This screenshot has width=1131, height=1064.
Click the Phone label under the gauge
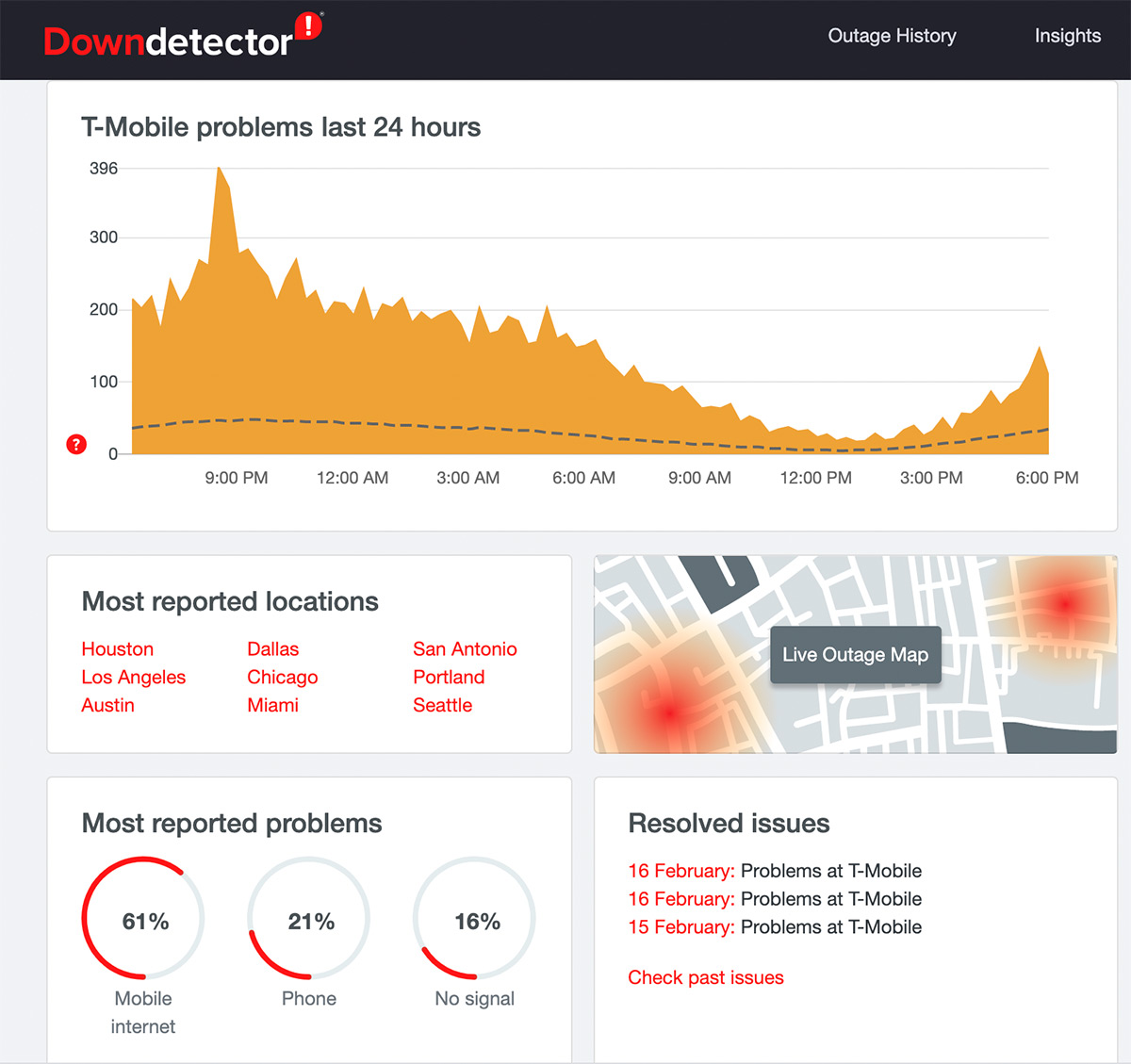pos(309,998)
